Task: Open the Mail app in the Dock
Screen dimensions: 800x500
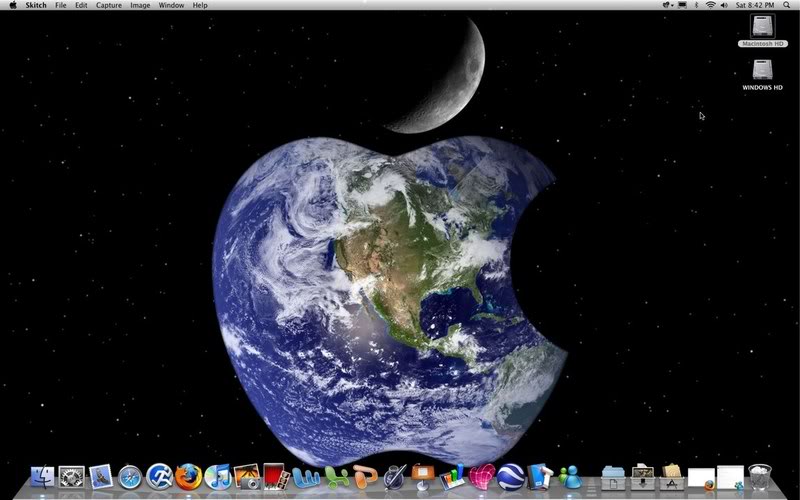Action: click(x=101, y=477)
